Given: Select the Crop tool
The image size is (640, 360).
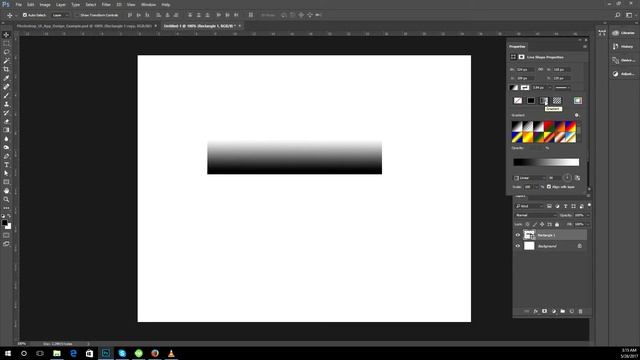Looking at the screenshot, I should coord(6,69).
